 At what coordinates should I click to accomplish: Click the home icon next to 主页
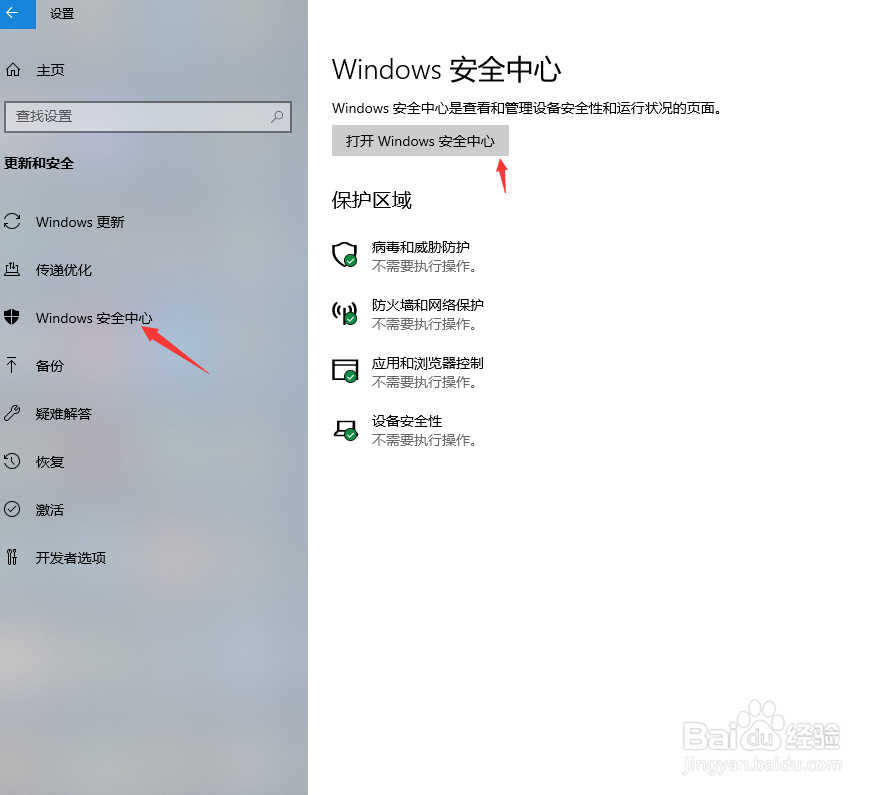[13, 70]
